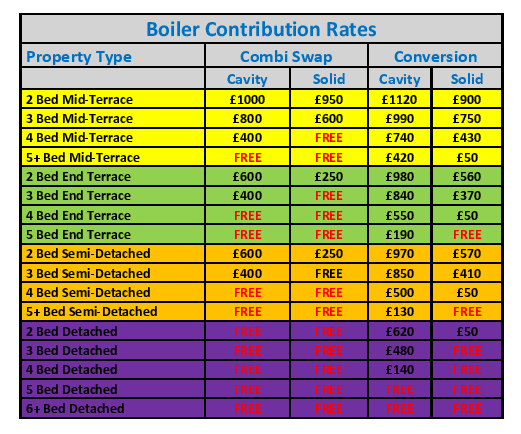Select the £1120 conversion cavity cell
Image resolution: width=521 pixels, height=434 pixels.
[399, 99]
